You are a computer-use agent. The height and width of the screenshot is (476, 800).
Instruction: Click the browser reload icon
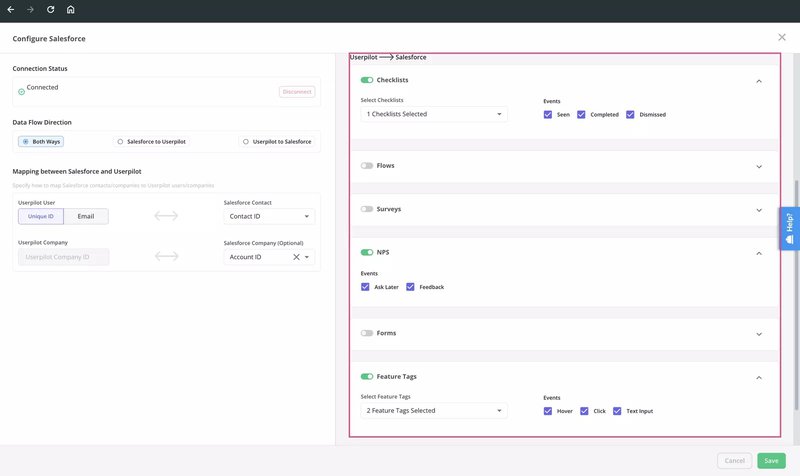pyautogui.click(x=50, y=9)
